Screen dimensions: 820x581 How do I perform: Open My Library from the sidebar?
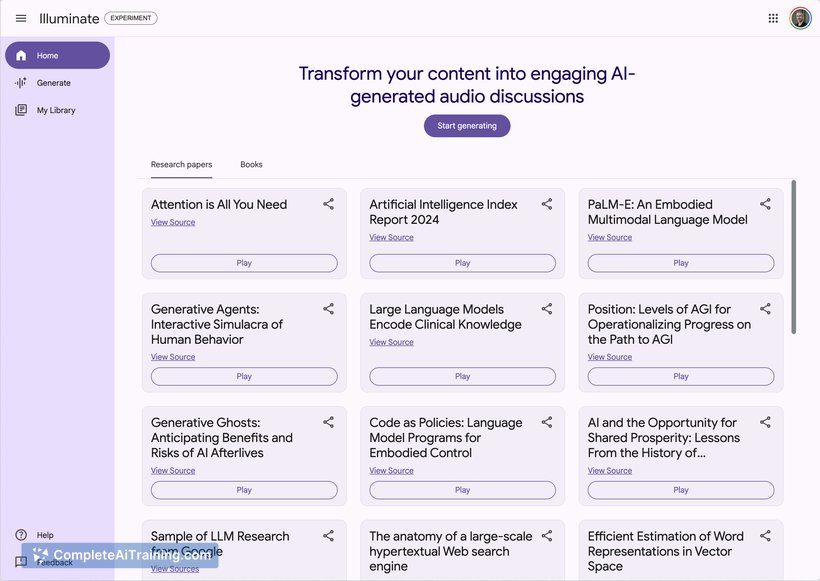55,110
